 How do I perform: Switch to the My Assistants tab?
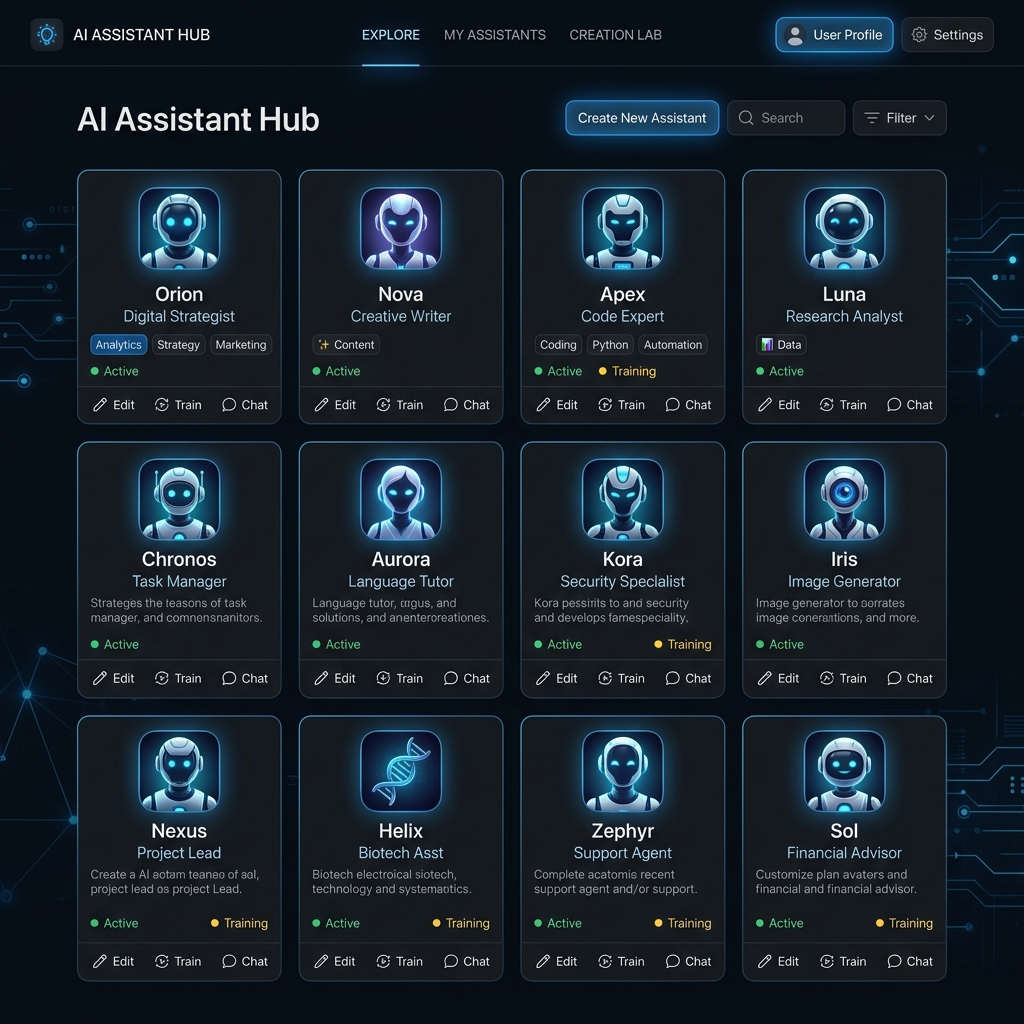click(495, 35)
